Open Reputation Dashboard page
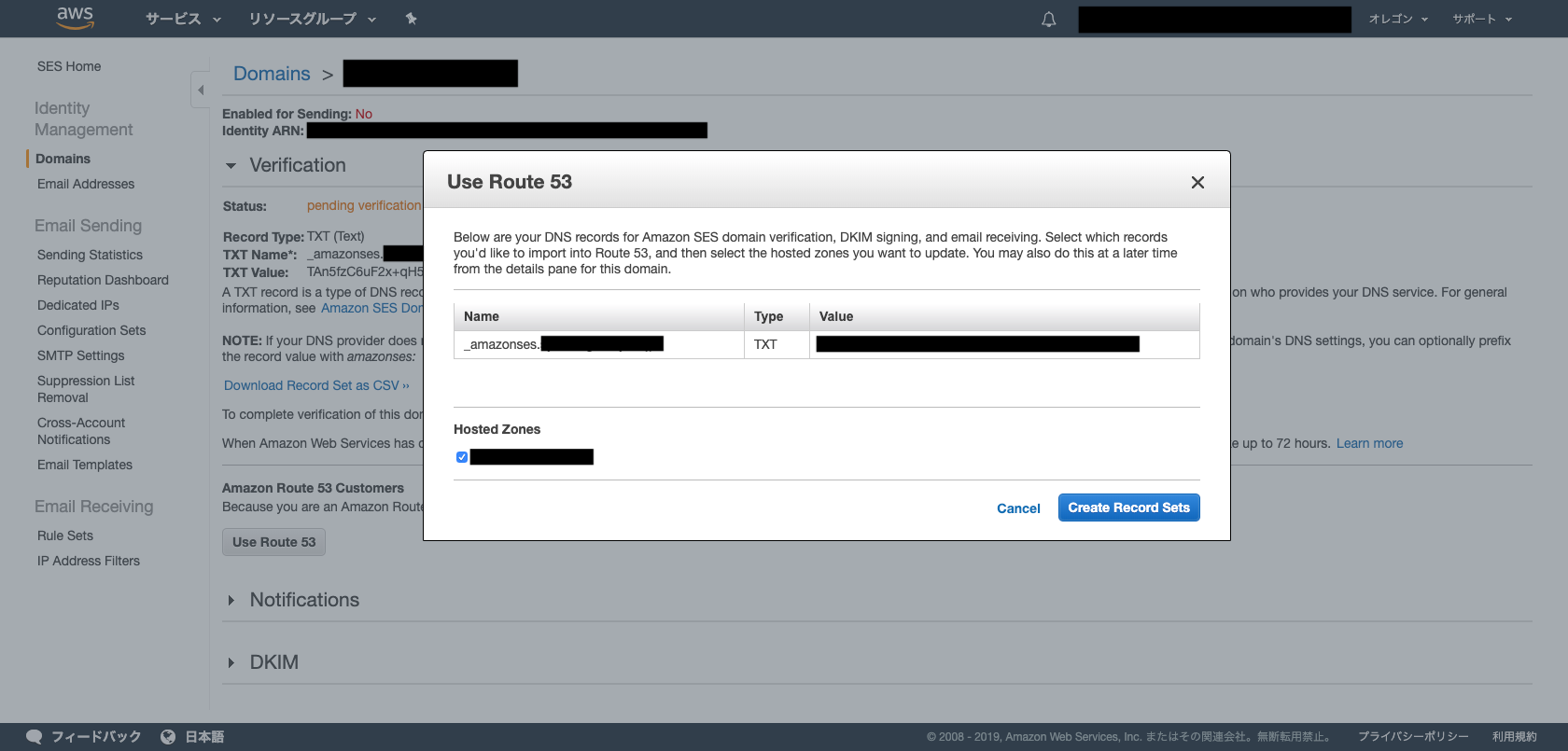 103,280
